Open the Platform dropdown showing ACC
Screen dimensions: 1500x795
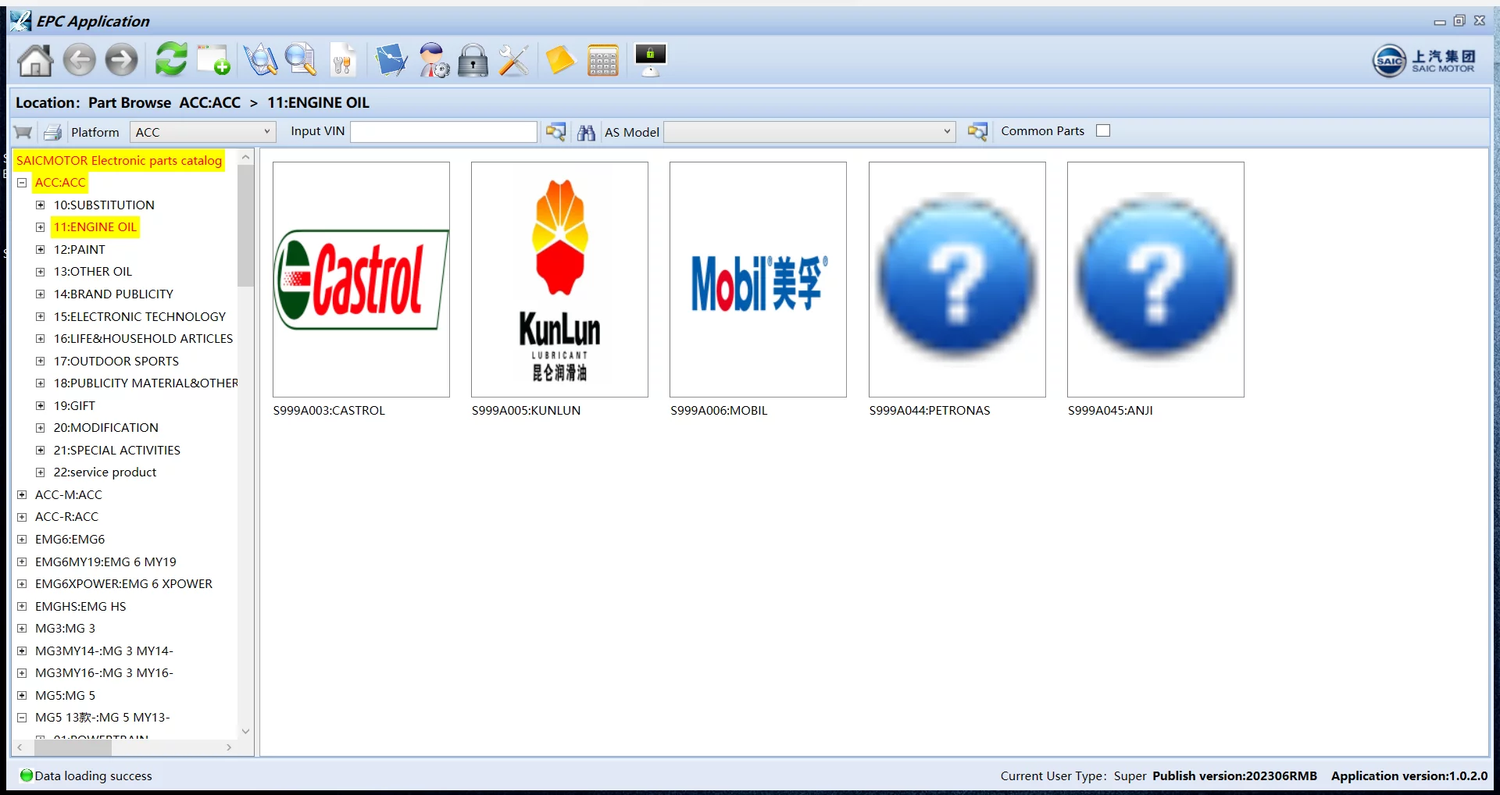202,132
